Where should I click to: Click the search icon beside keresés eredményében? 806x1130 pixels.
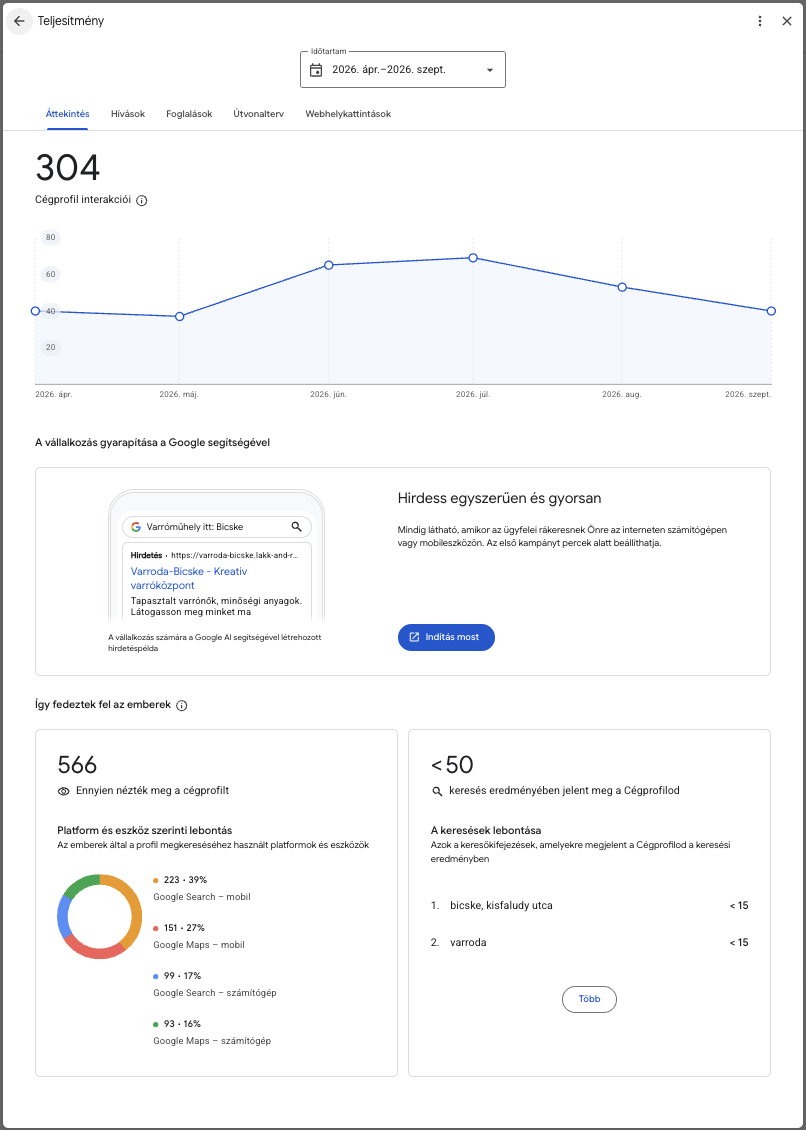(x=437, y=791)
